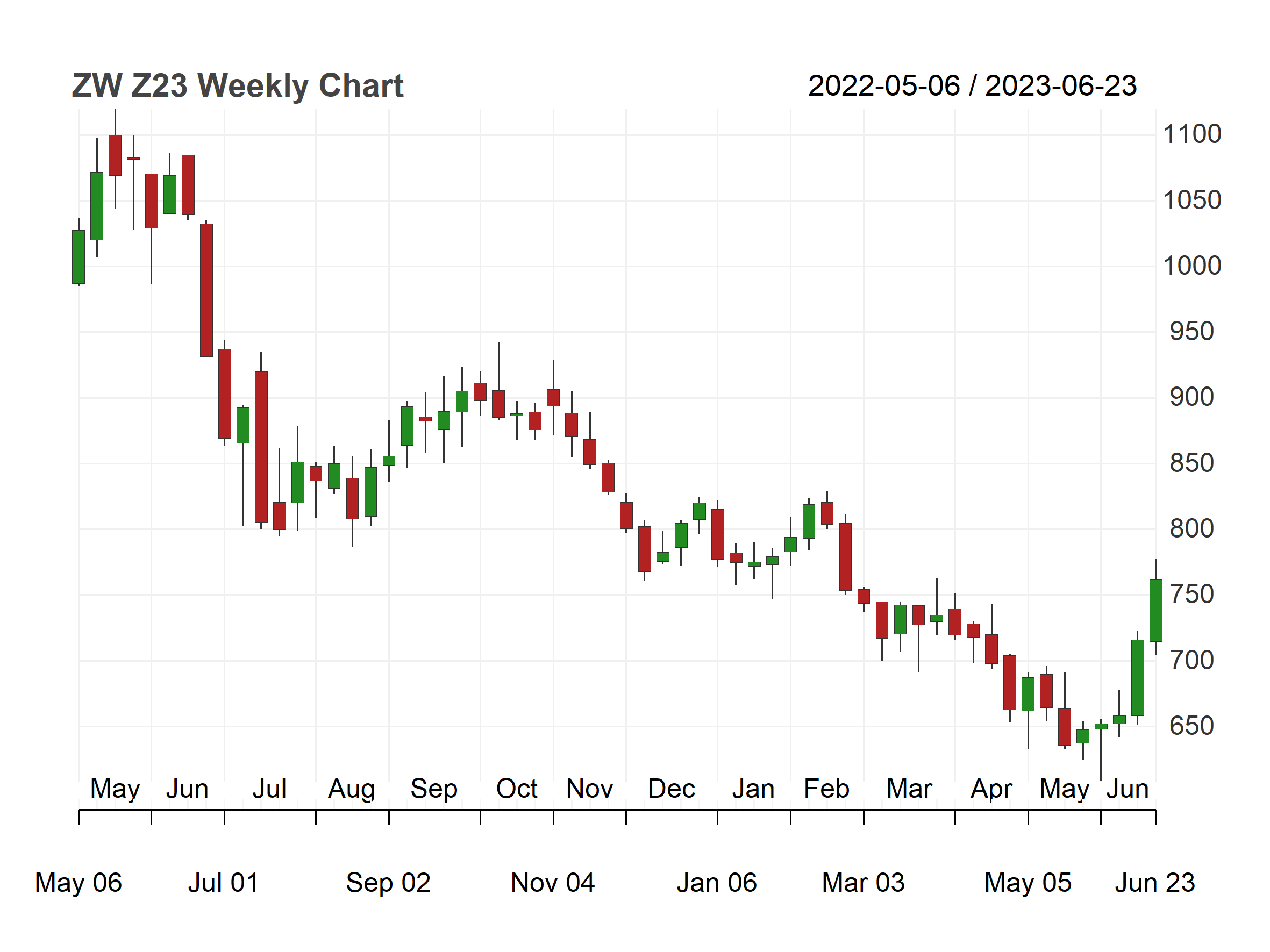Viewport: 1270px width, 952px height.
Task: Click the Aug month label on axis
Action: click(352, 790)
